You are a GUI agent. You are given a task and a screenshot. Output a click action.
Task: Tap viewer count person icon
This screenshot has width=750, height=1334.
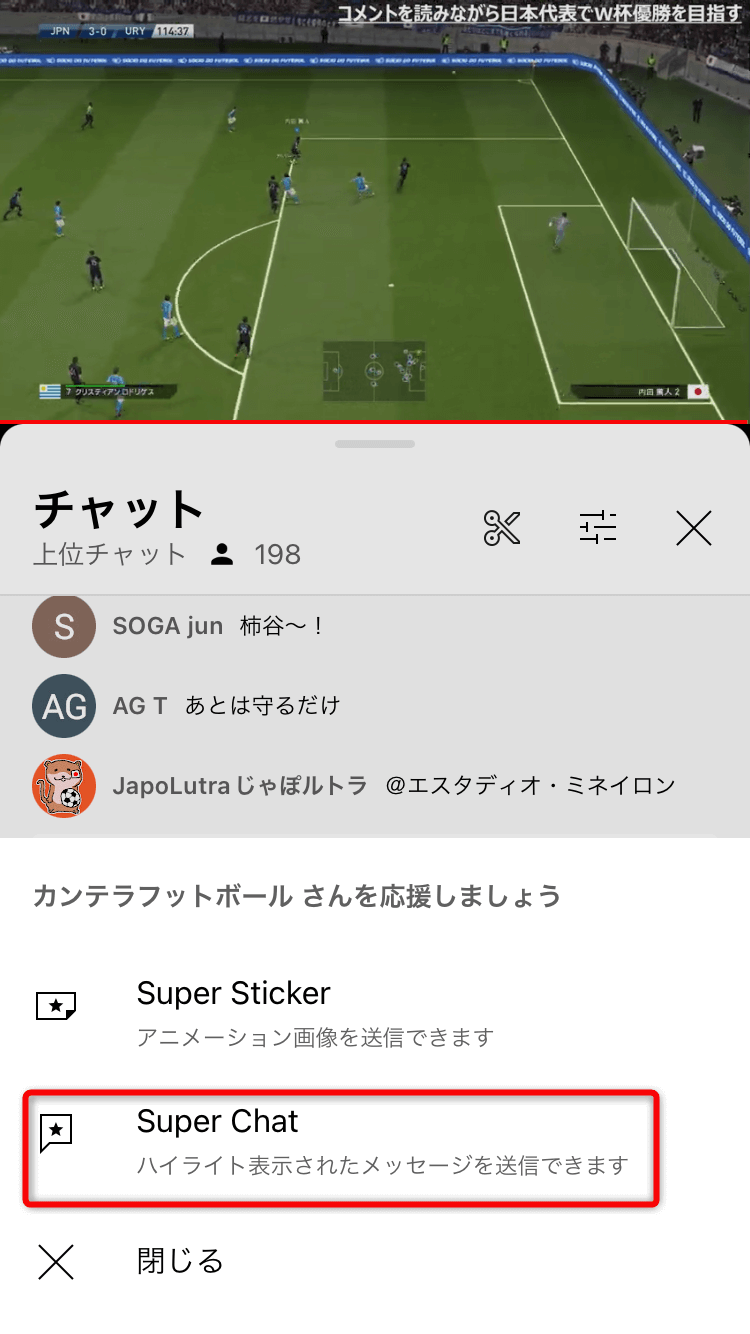pyautogui.click(x=222, y=555)
